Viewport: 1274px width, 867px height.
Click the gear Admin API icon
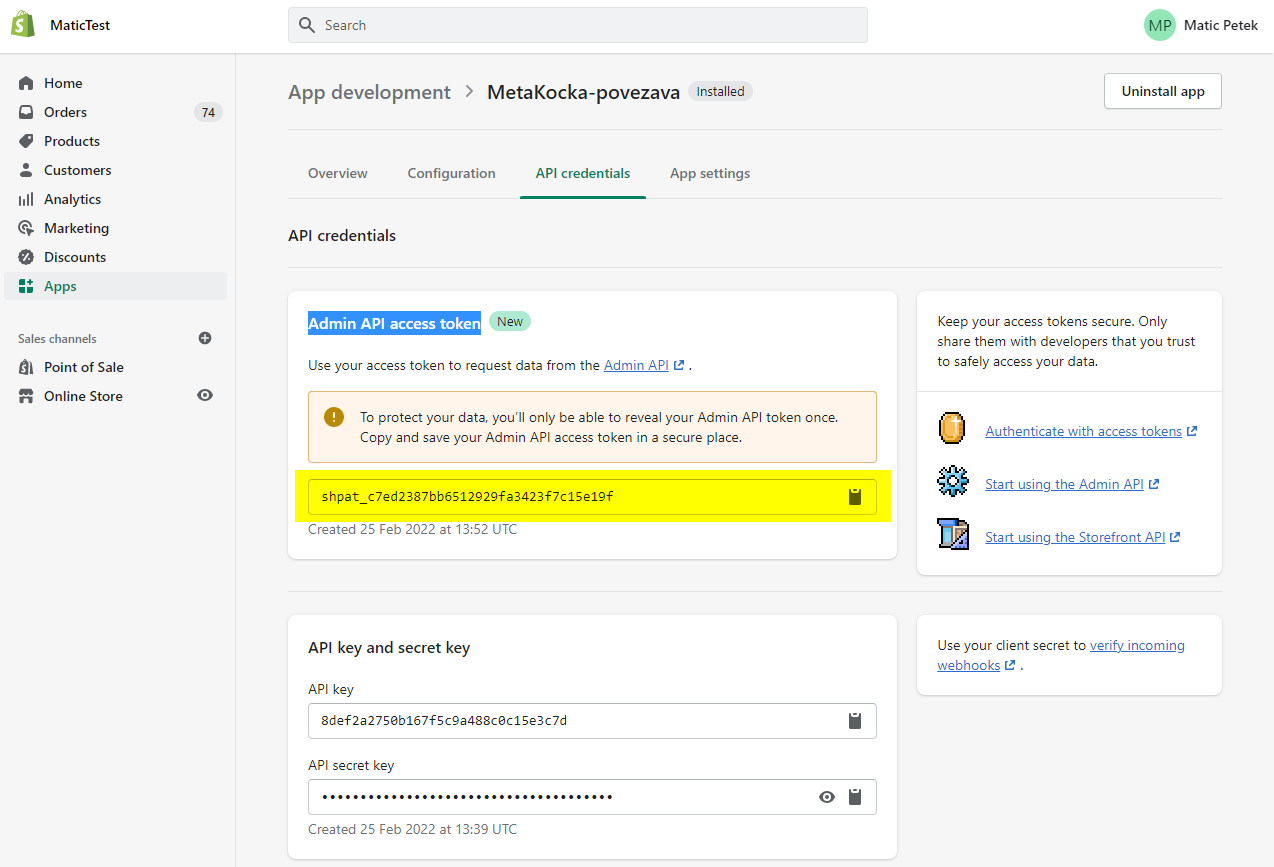pos(953,481)
